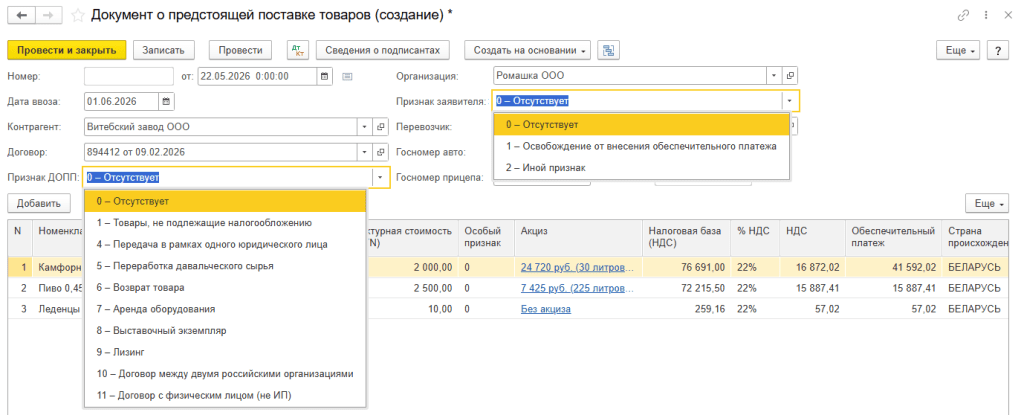The width and height of the screenshot is (1024, 415).
Task: Select 2 – Иной признак option
Action: tap(641, 168)
